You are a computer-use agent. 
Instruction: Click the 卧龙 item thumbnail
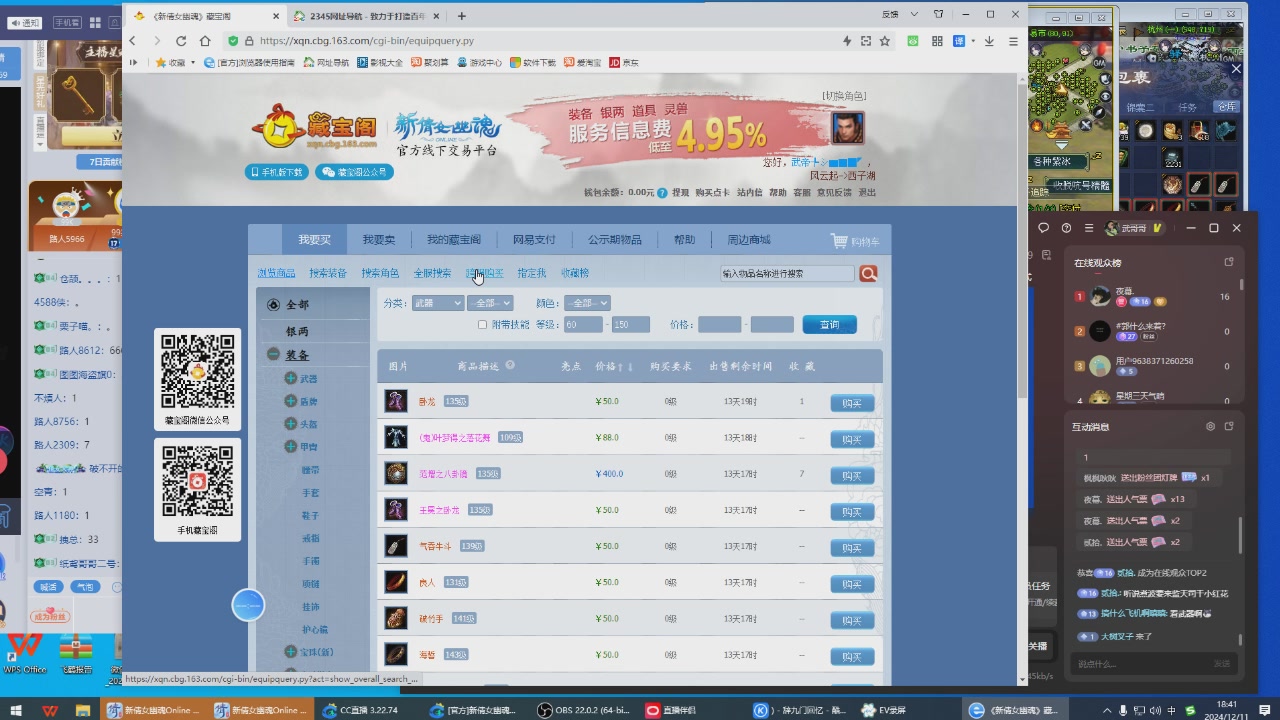(396, 401)
